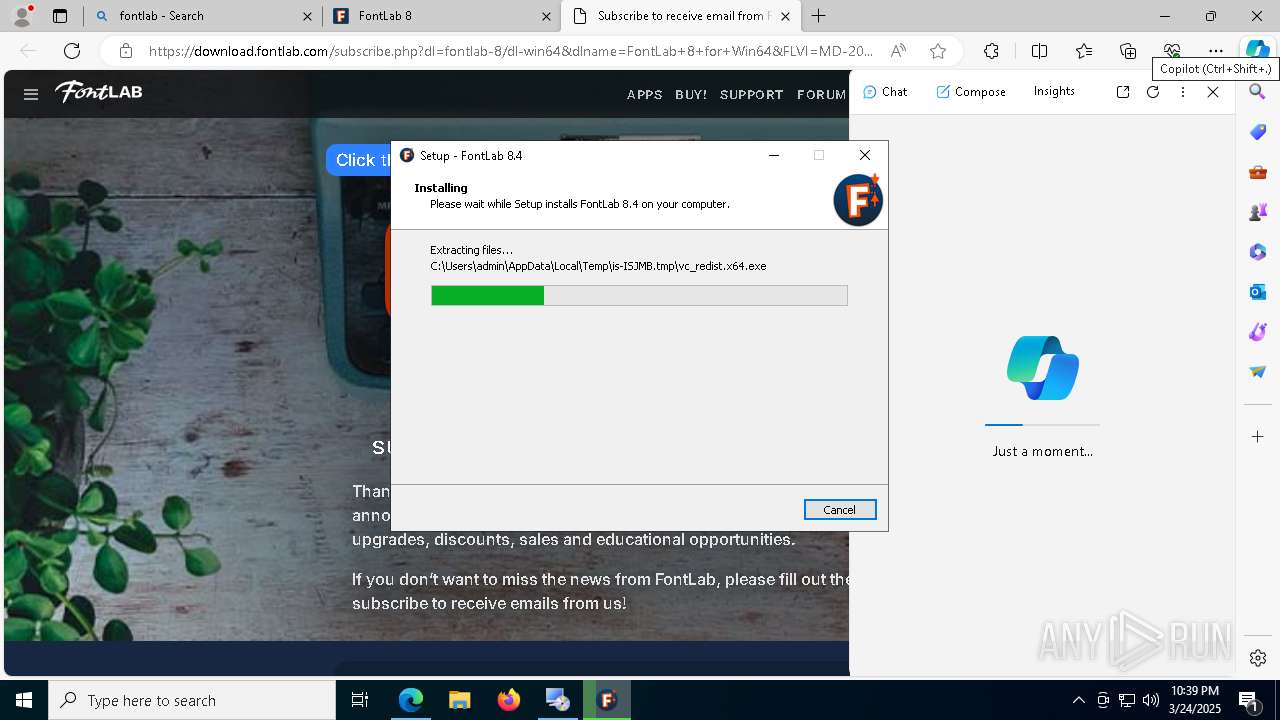Open the Edge profile icon
Screen dimensions: 1280x720
[x=22, y=16]
